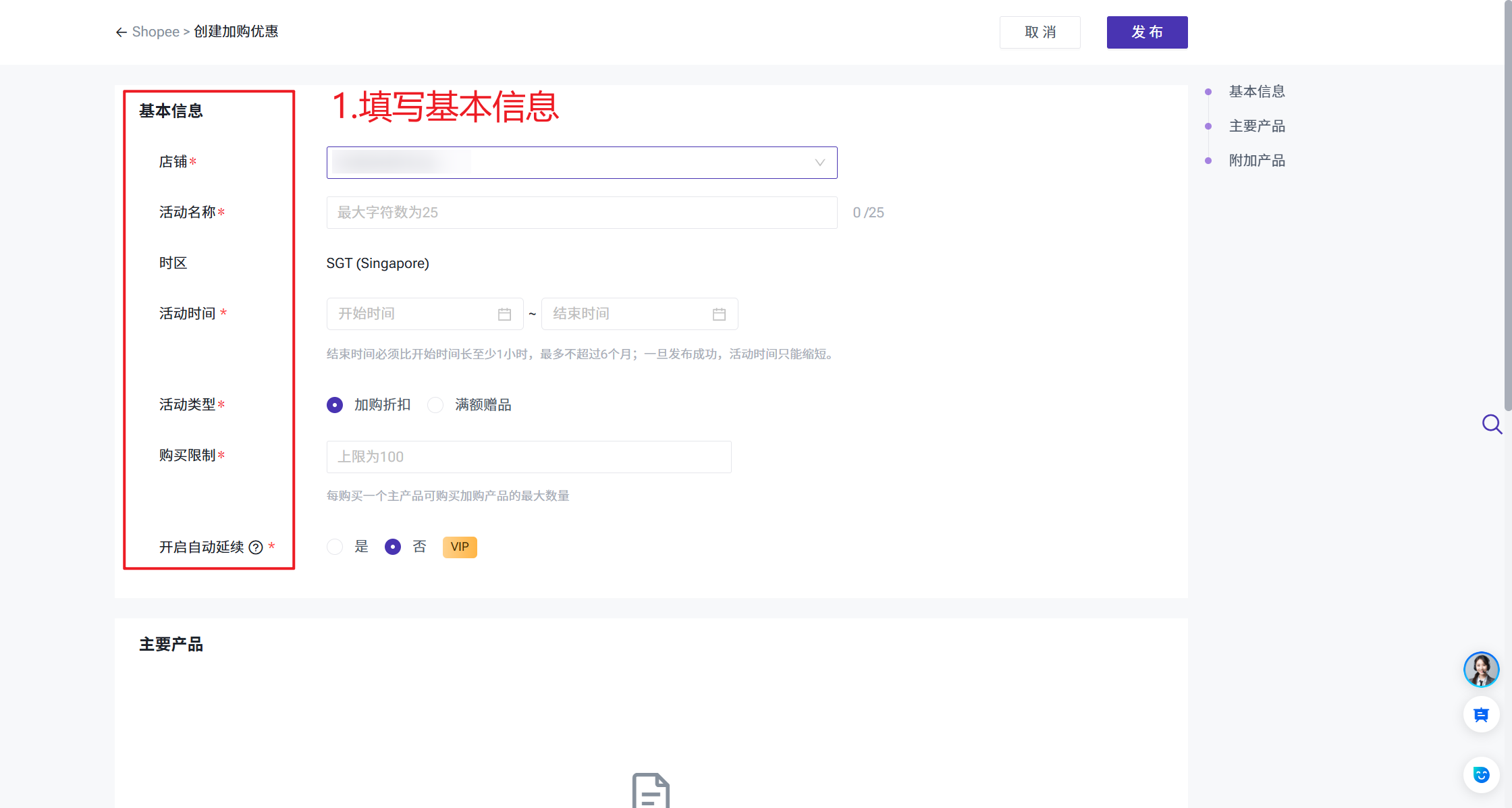Select the 满额赠品 radio option

(435, 405)
